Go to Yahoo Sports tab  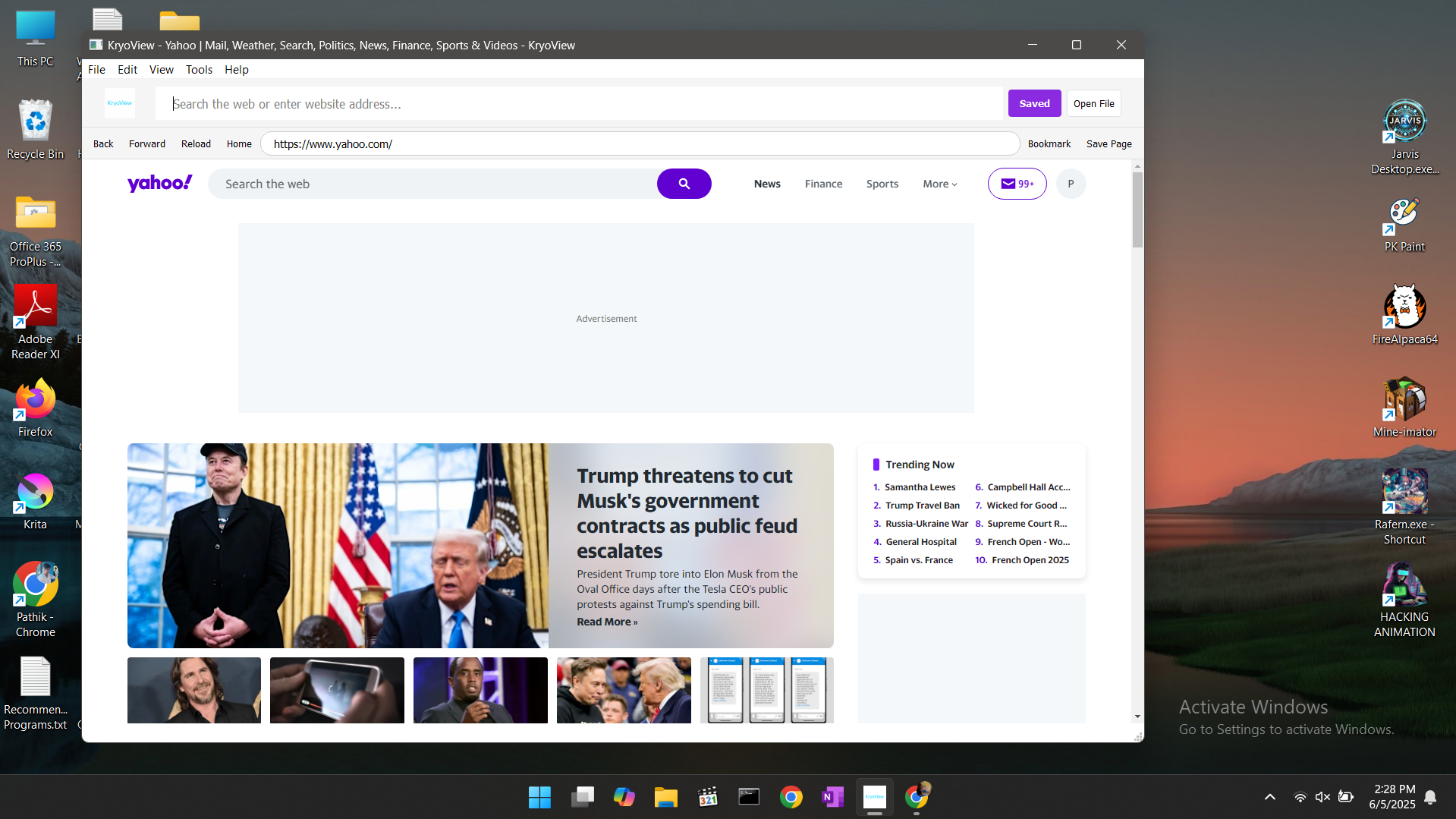[882, 184]
